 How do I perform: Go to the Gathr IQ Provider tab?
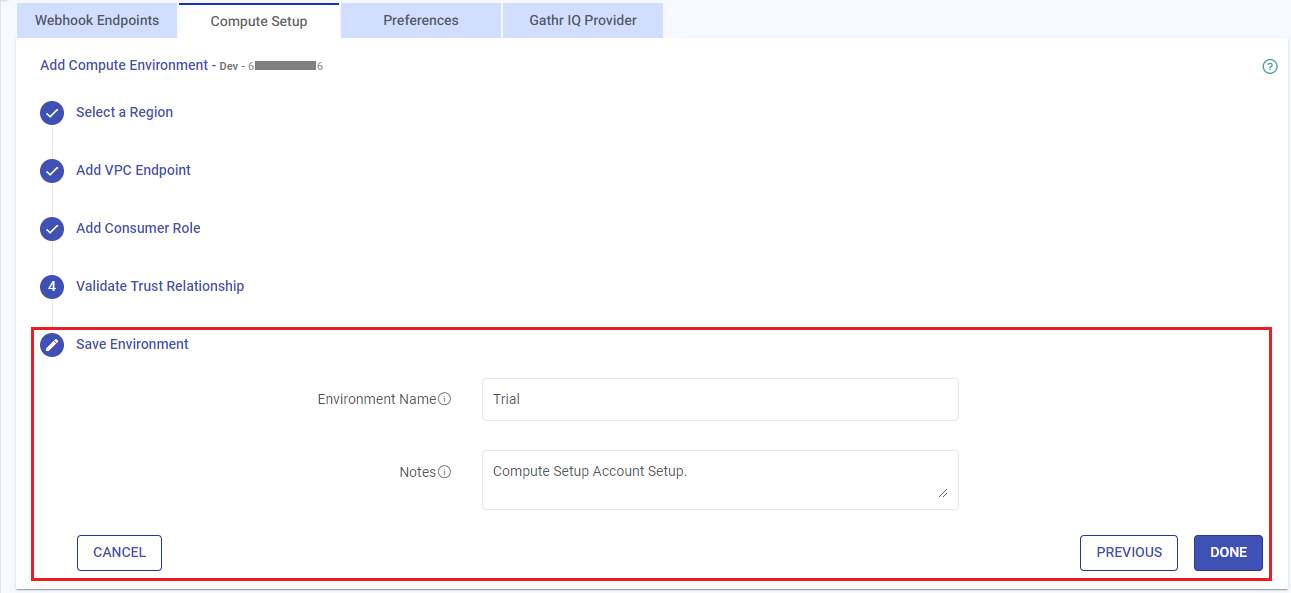click(582, 20)
